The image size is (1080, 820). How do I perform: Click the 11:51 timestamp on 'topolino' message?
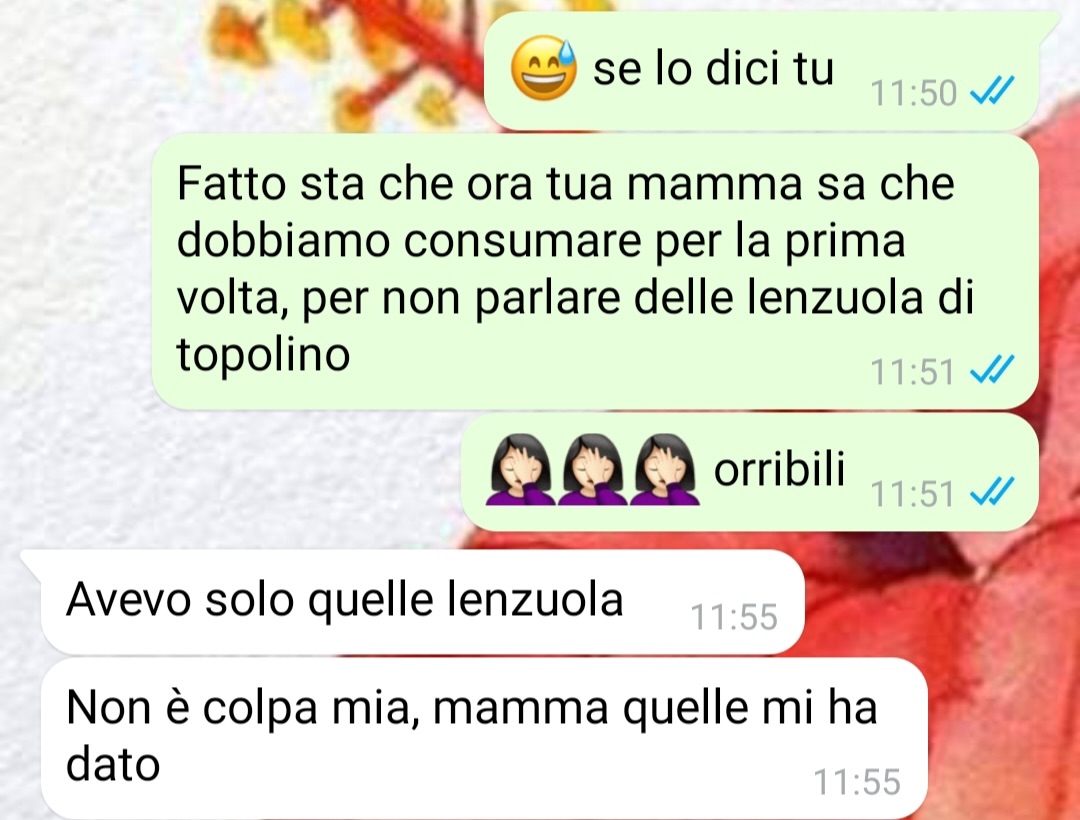913,372
